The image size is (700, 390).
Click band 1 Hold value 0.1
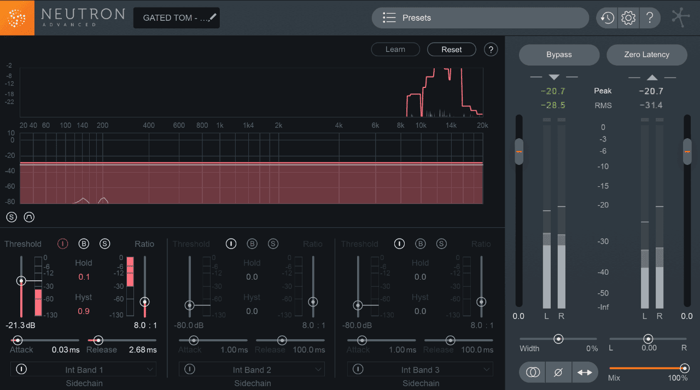point(84,277)
